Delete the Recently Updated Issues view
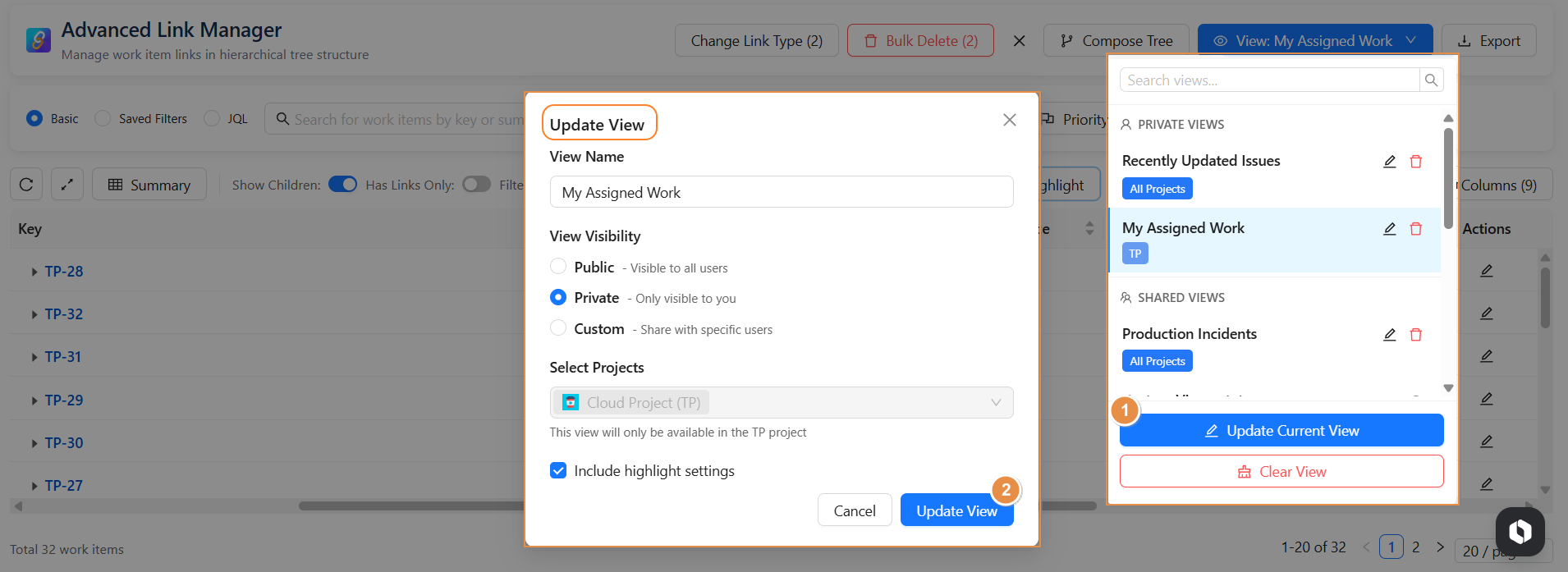 pyautogui.click(x=1416, y=162)
